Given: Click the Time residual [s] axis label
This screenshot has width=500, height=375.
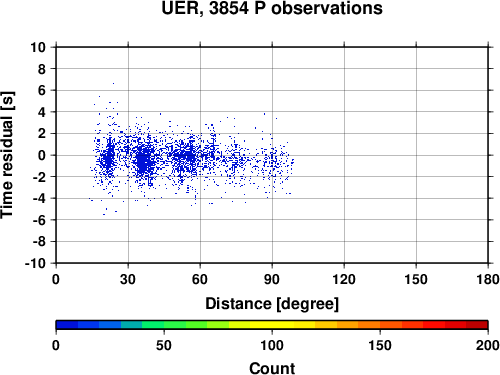Looking at the screenshot, I should [x=8, y=155].
